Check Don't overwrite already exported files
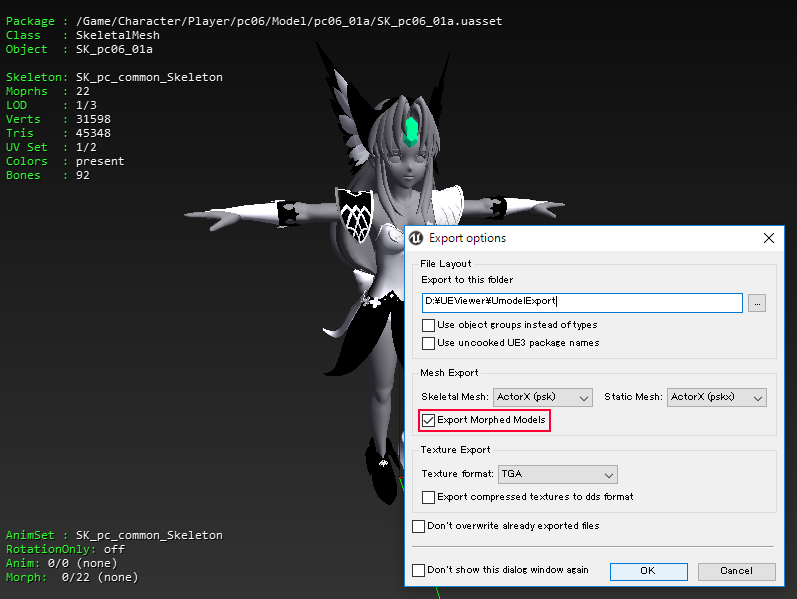Image resolution: width=797 pixels, height=599 pixels. (x=418, y=526)
